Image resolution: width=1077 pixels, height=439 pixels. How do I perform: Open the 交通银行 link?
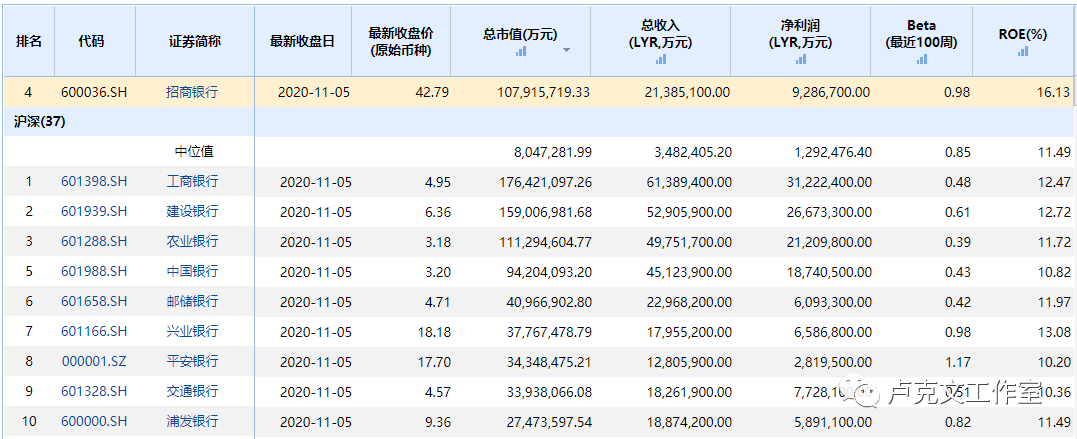coord(192,391)
